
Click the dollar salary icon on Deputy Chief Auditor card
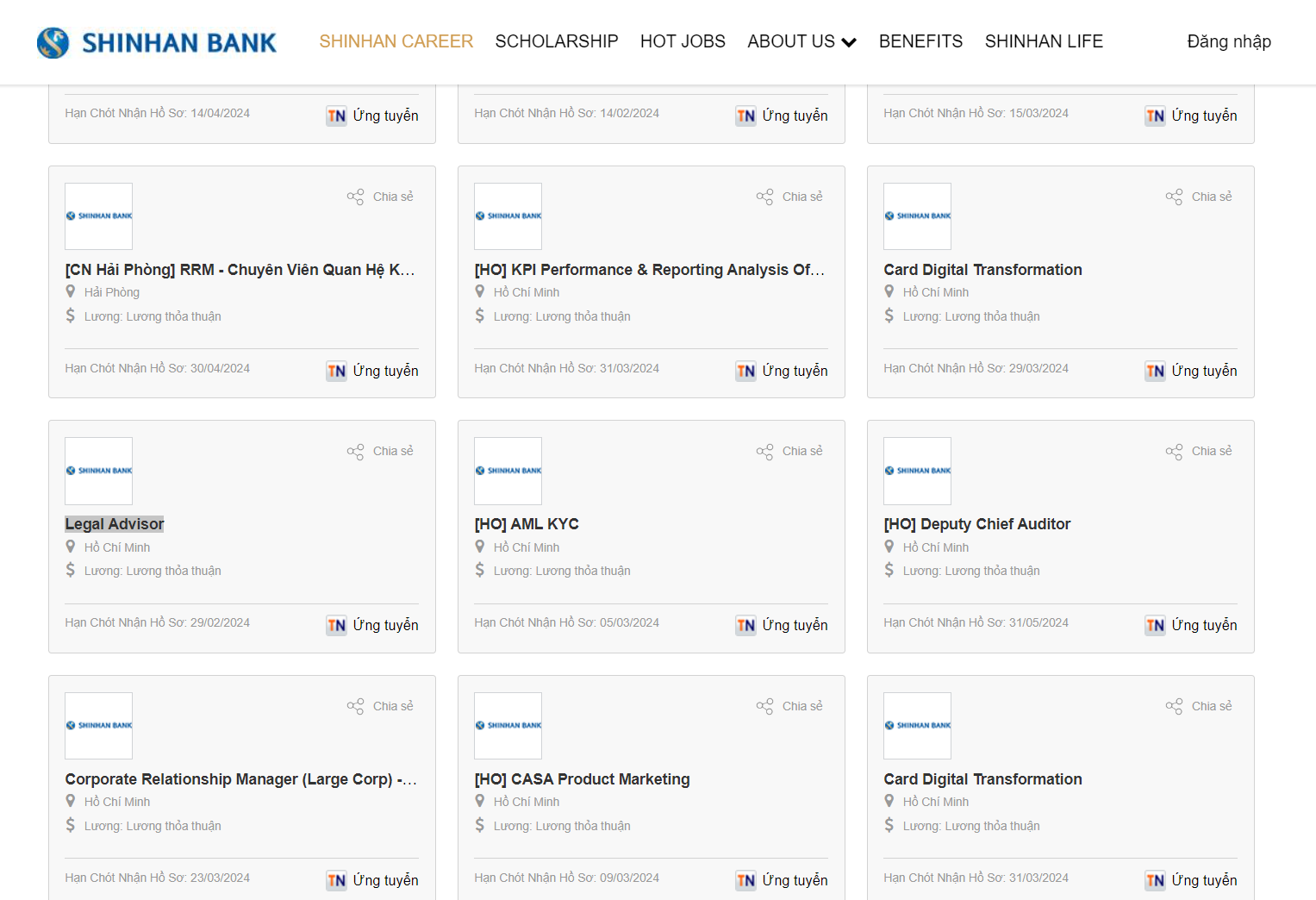coord(889,570)
